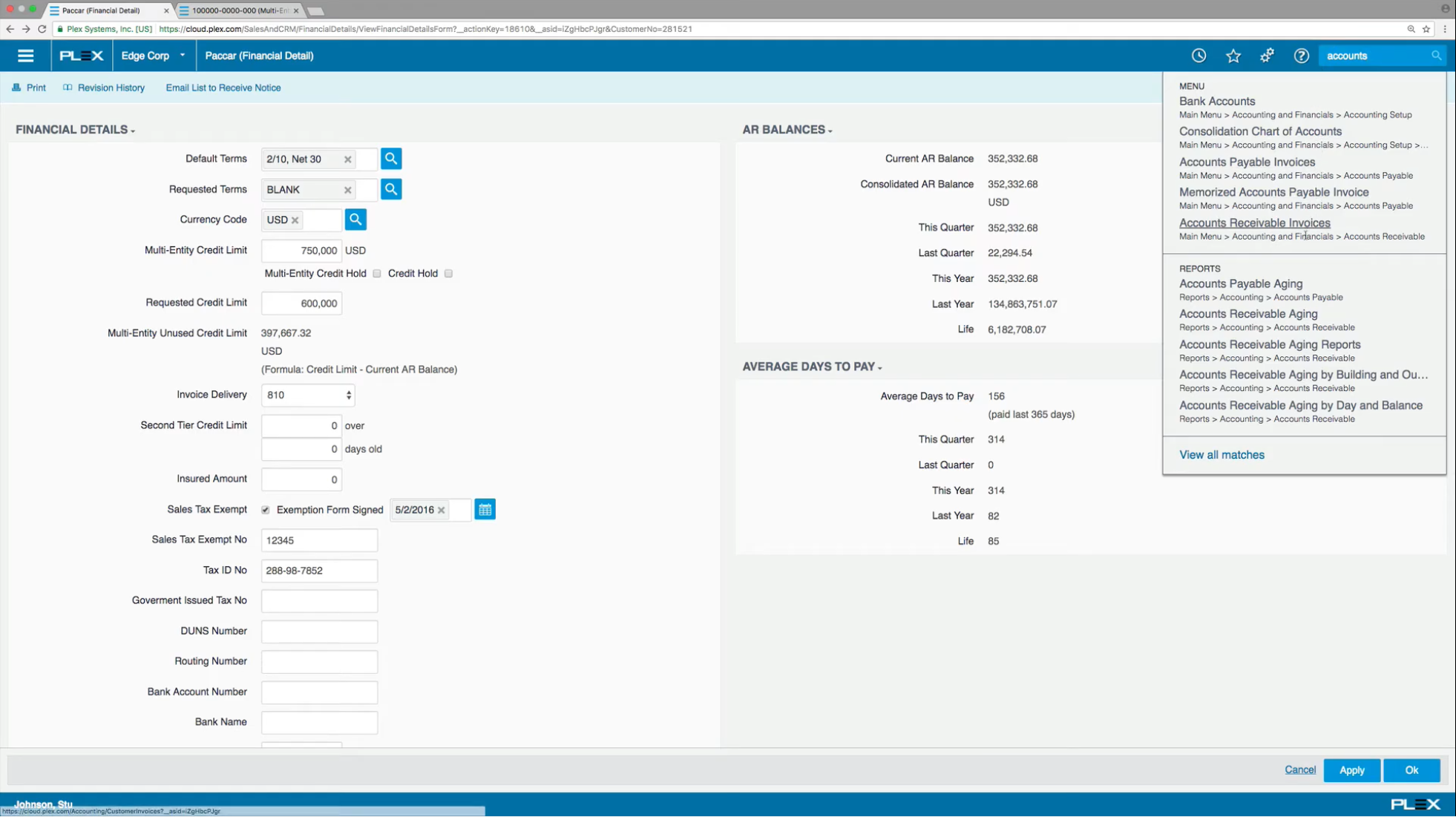This screenshot has width=1456, height=817.
Task: Click the Print icon
Action: [x=16, y=87]
